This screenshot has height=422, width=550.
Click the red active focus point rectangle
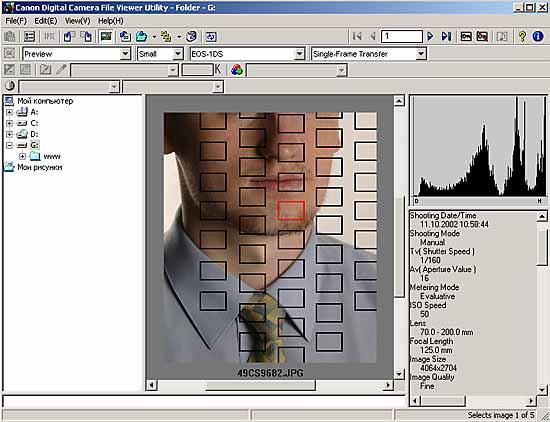tap(291, 210)
